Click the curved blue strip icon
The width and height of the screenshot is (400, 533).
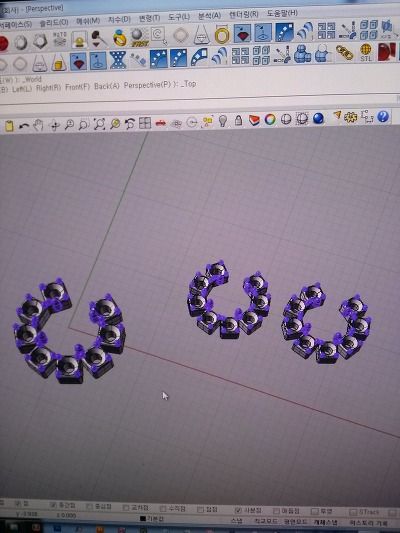point(199,57)
